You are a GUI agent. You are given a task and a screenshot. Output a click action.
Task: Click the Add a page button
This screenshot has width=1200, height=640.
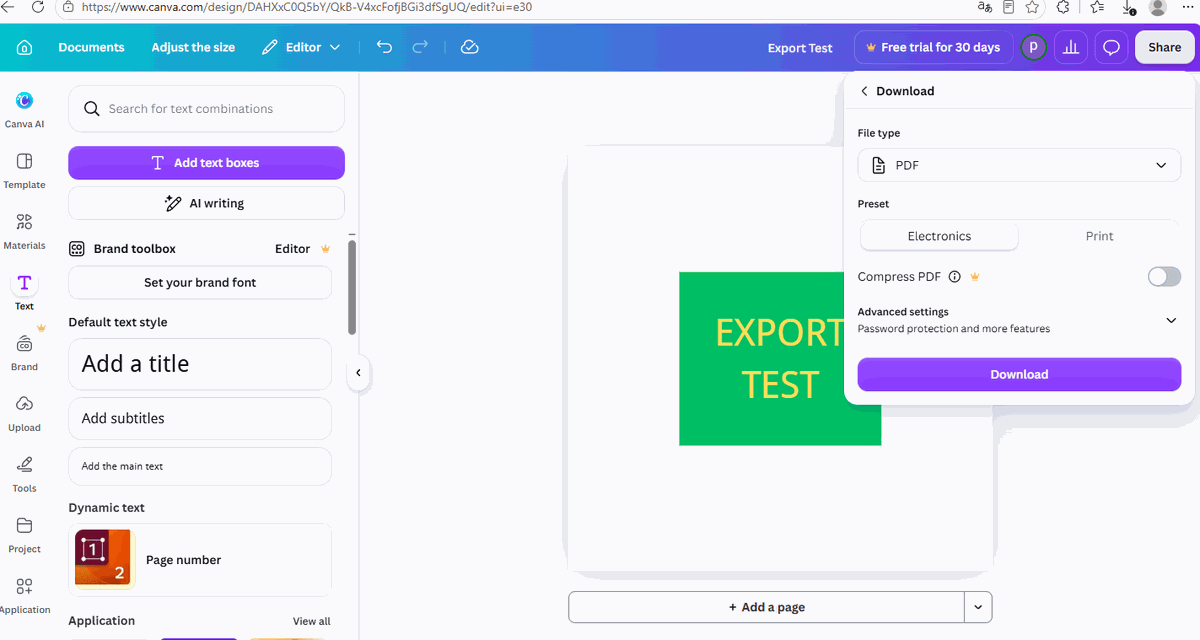point(766,607)
